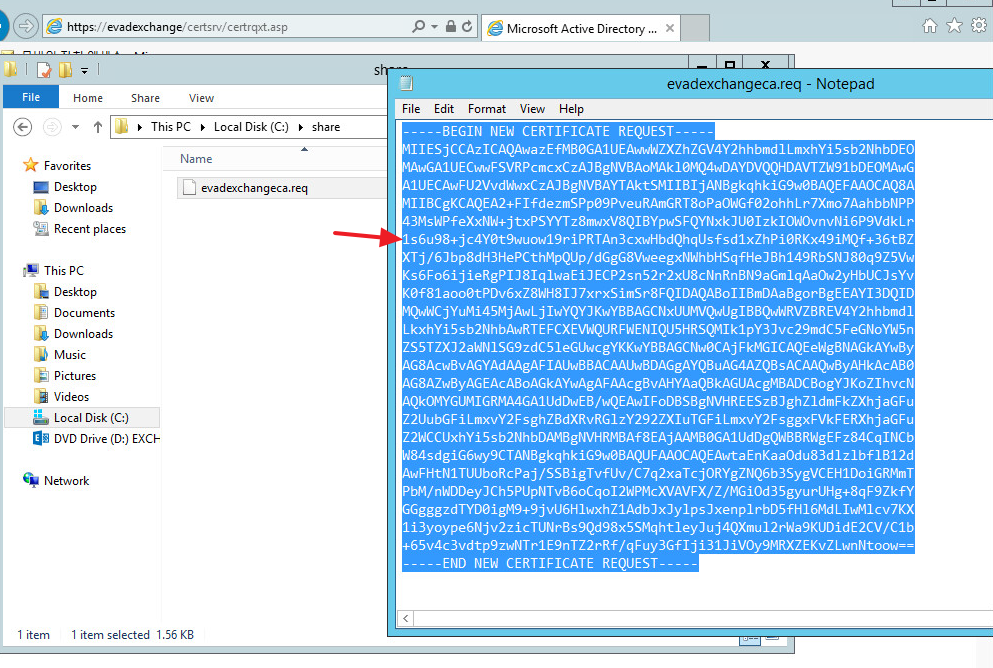Screen dimensions: 993x668
Task: Open the Customize Quick Access Toolbar dropdown
Action: 83,71
